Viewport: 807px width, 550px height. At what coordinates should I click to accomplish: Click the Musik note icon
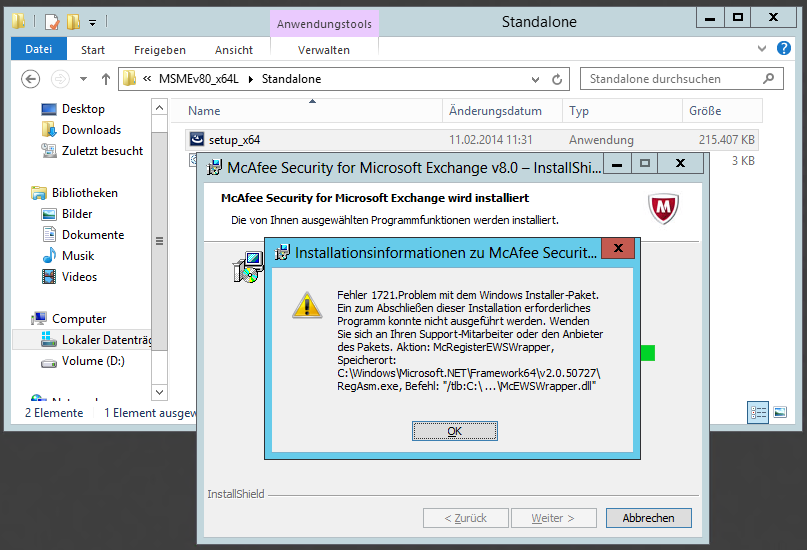[49, 256]
